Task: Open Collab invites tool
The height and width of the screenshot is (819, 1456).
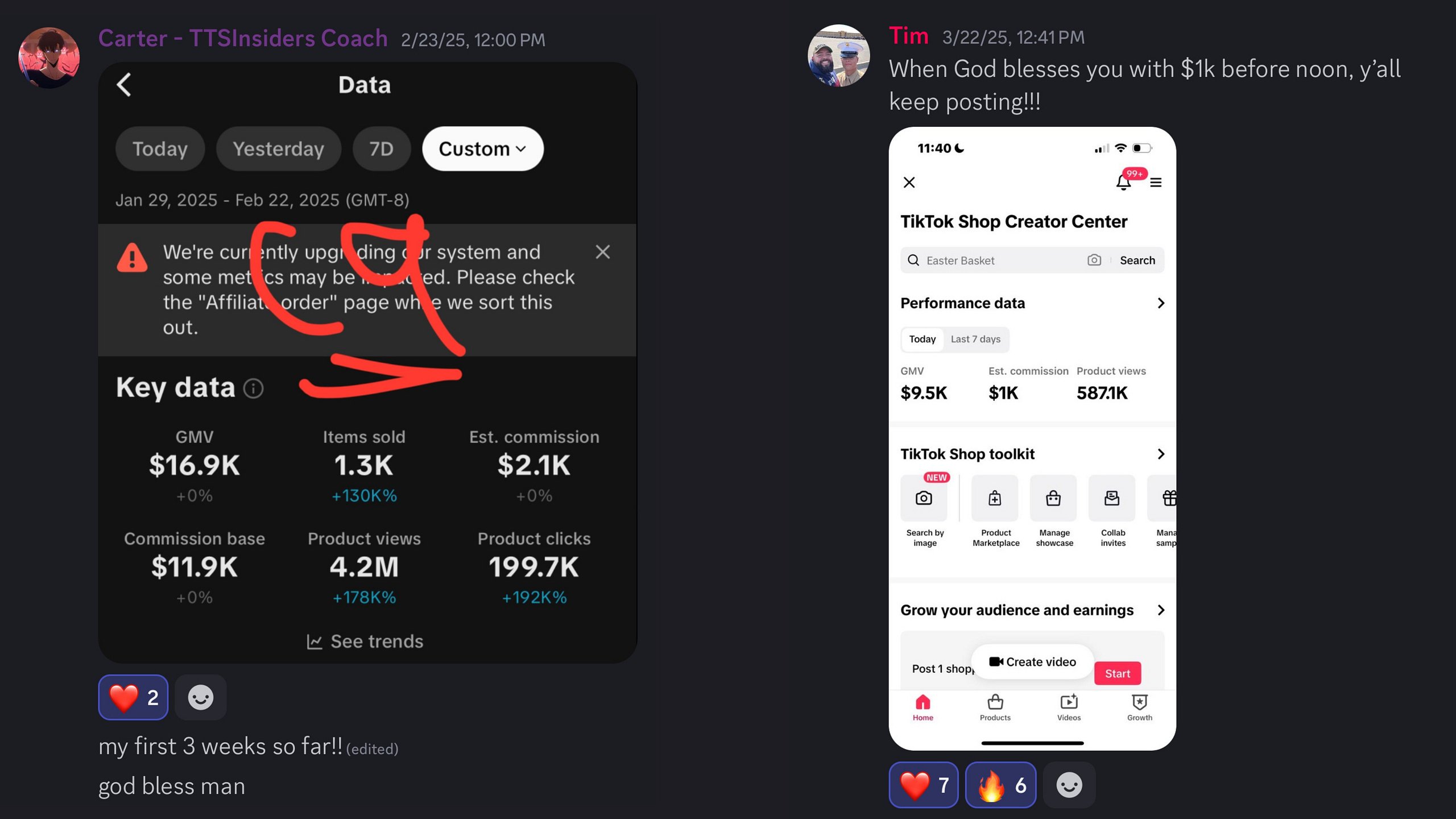Action: (x=1112, y=511)
